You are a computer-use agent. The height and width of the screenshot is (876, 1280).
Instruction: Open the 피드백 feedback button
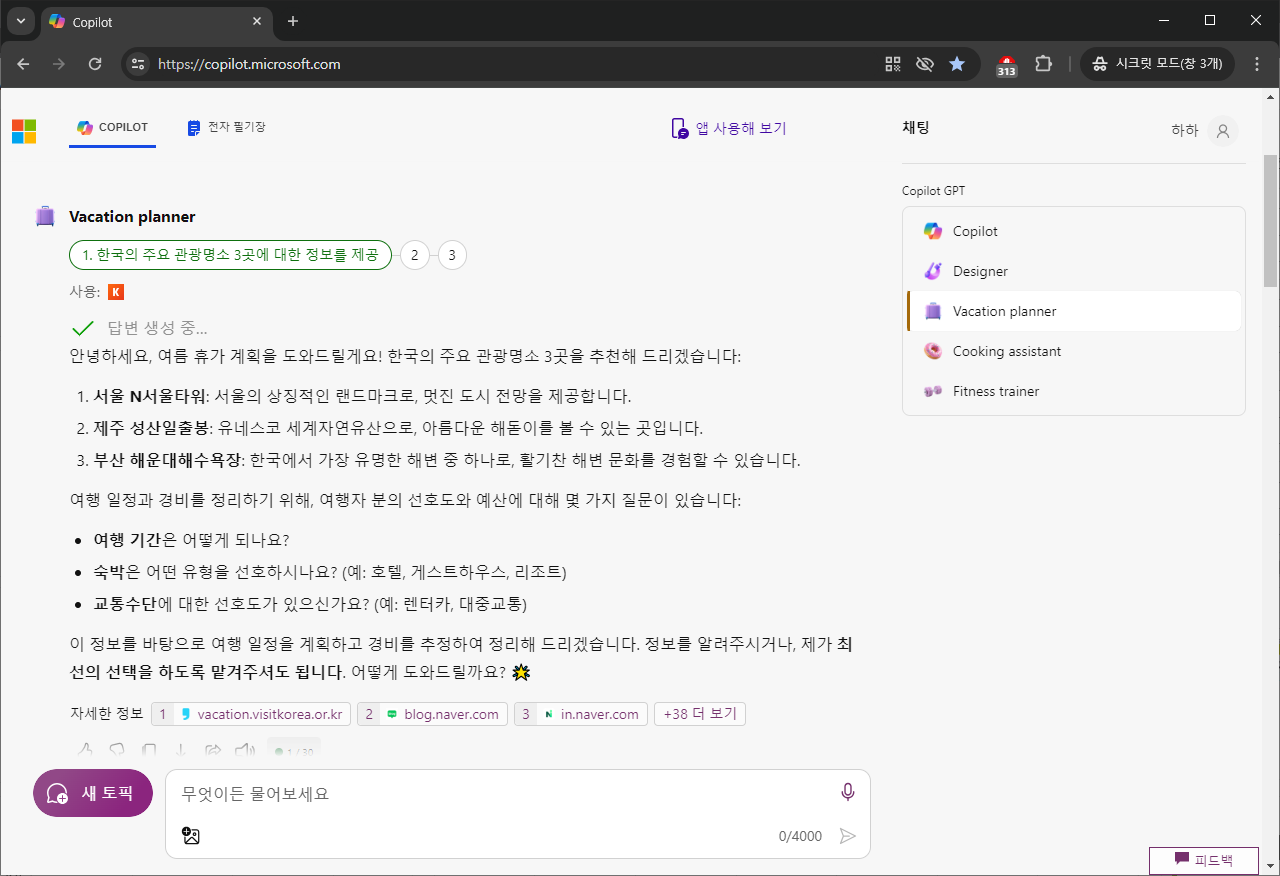pos(1203,860)
